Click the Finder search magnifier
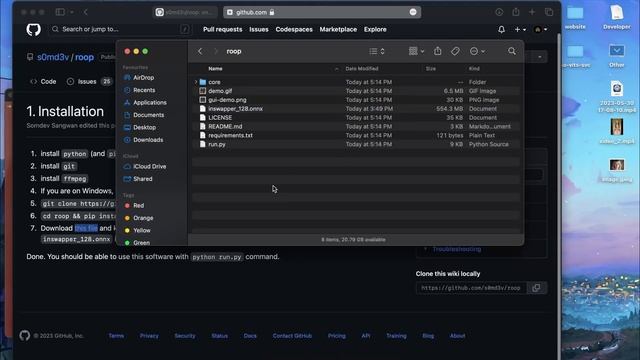Screen dimensions: 640x360 (512, 51)
